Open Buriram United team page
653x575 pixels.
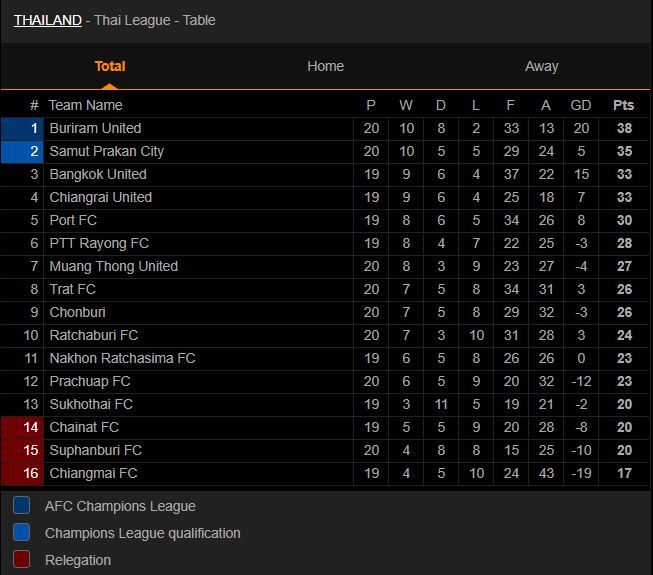coord(95,128)
